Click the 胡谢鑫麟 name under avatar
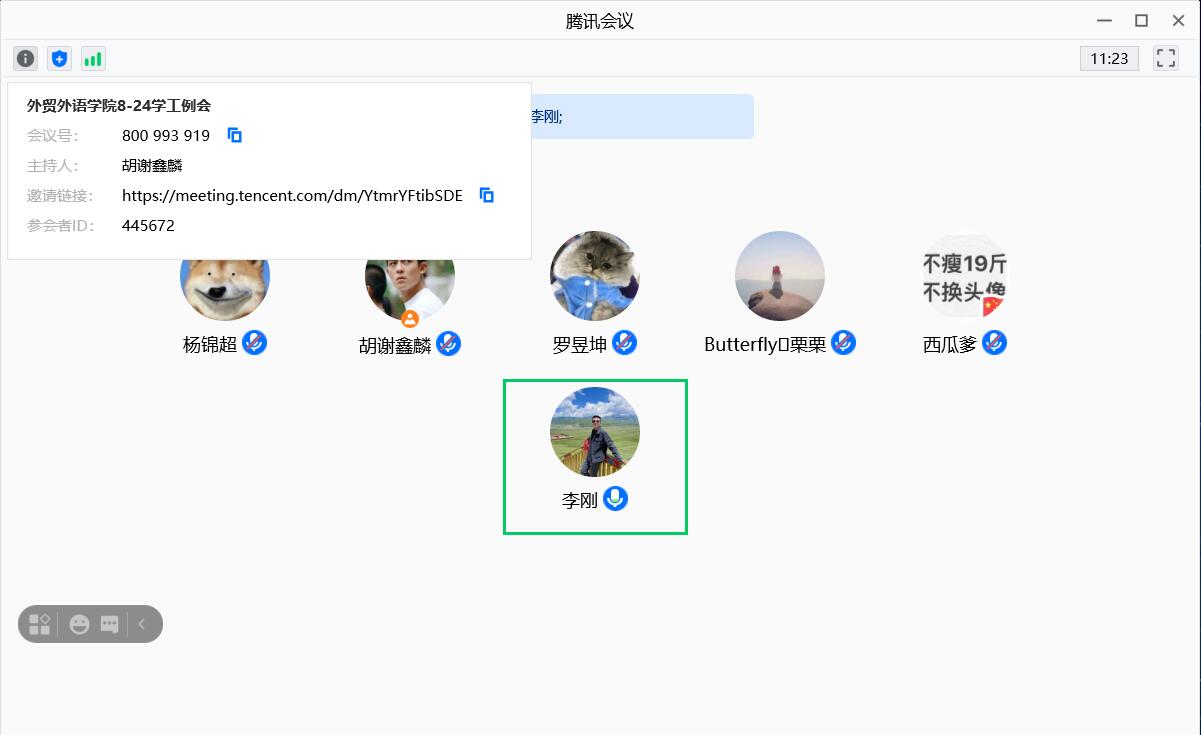 coord(395,346)
